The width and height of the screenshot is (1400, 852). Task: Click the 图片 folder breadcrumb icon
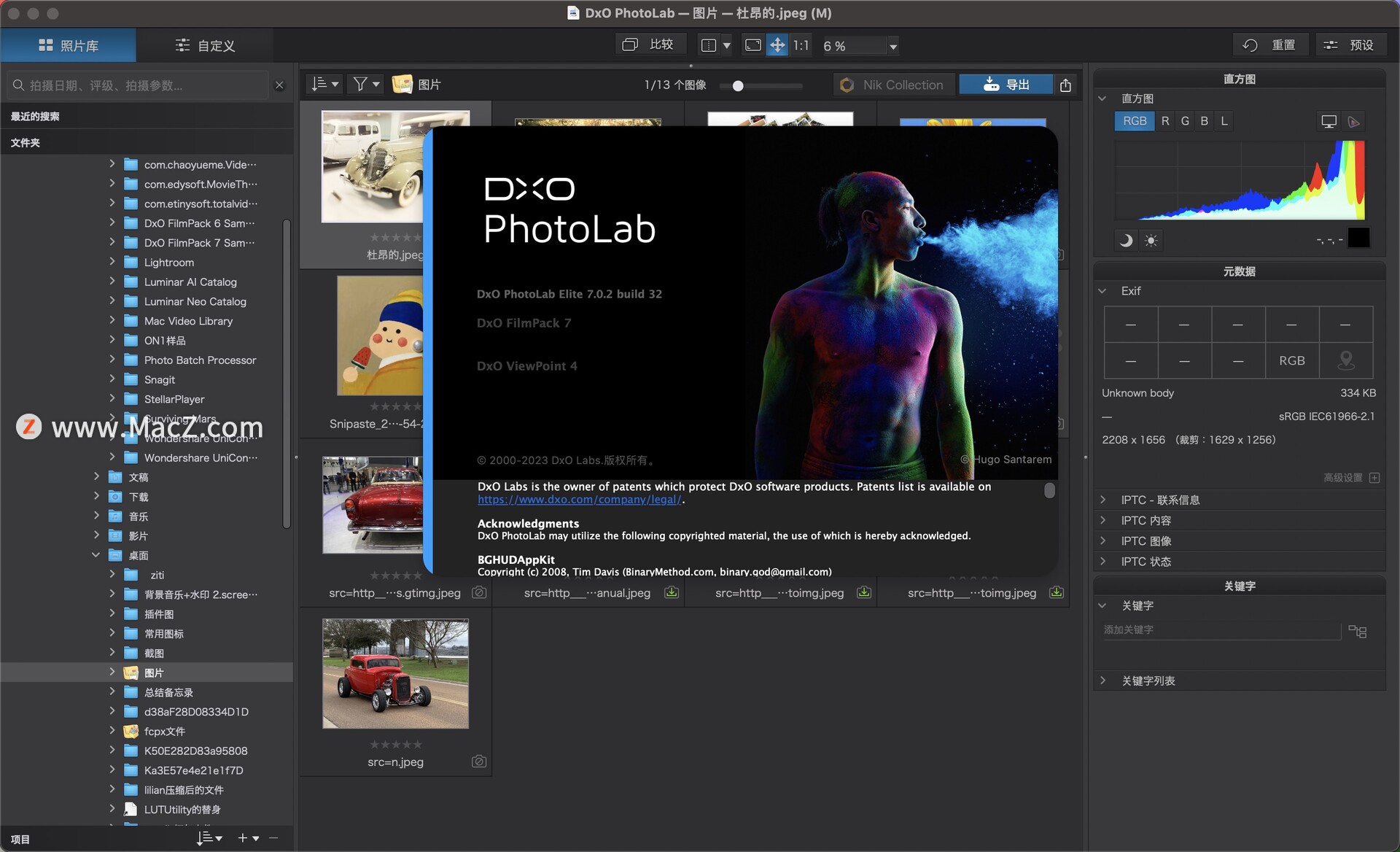click(x=402, y=84)
